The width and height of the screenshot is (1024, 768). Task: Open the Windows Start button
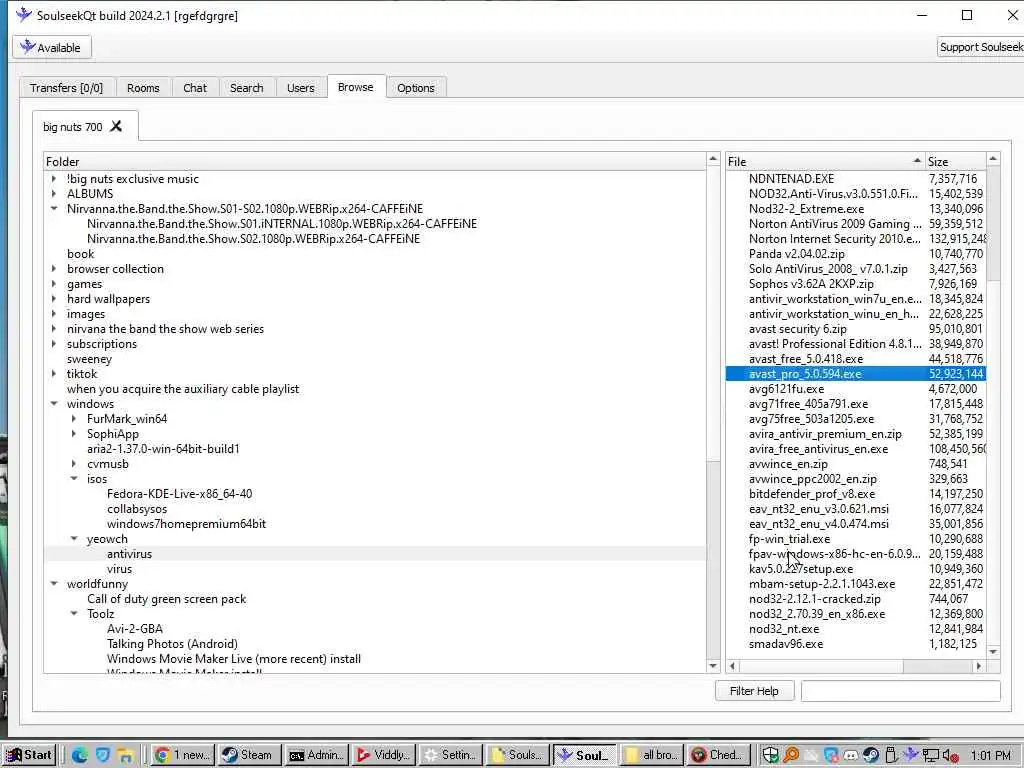click(x=29, y=755)
